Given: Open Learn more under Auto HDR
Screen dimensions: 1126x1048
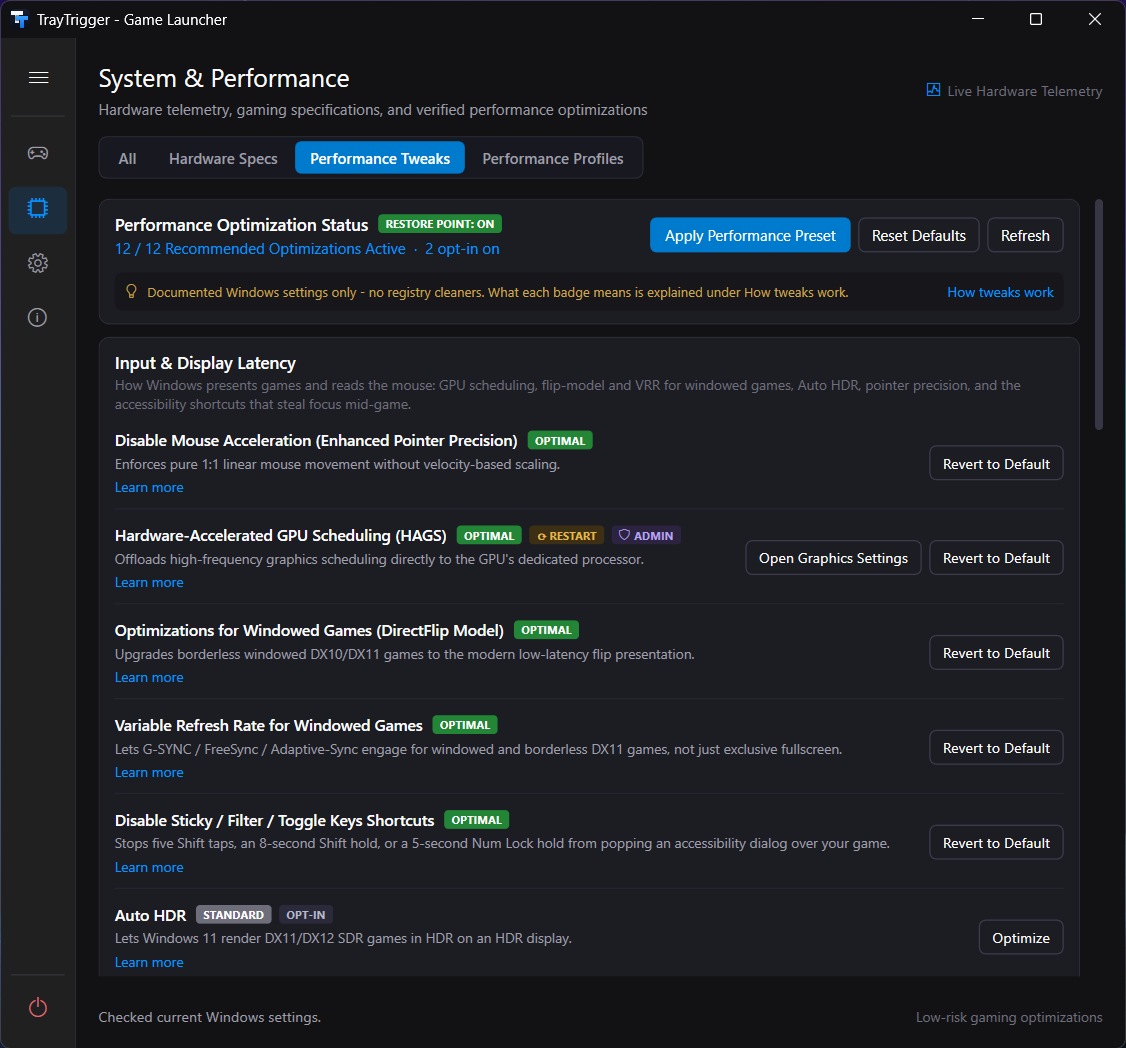Looking at the screenshot, I should coord(149,962).
